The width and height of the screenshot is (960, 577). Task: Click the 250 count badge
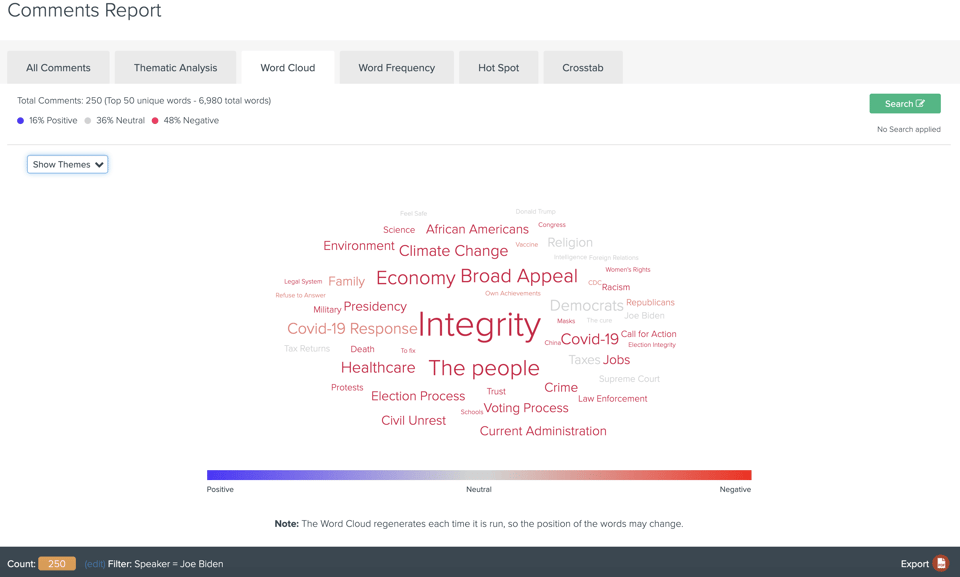click(57, 564)
